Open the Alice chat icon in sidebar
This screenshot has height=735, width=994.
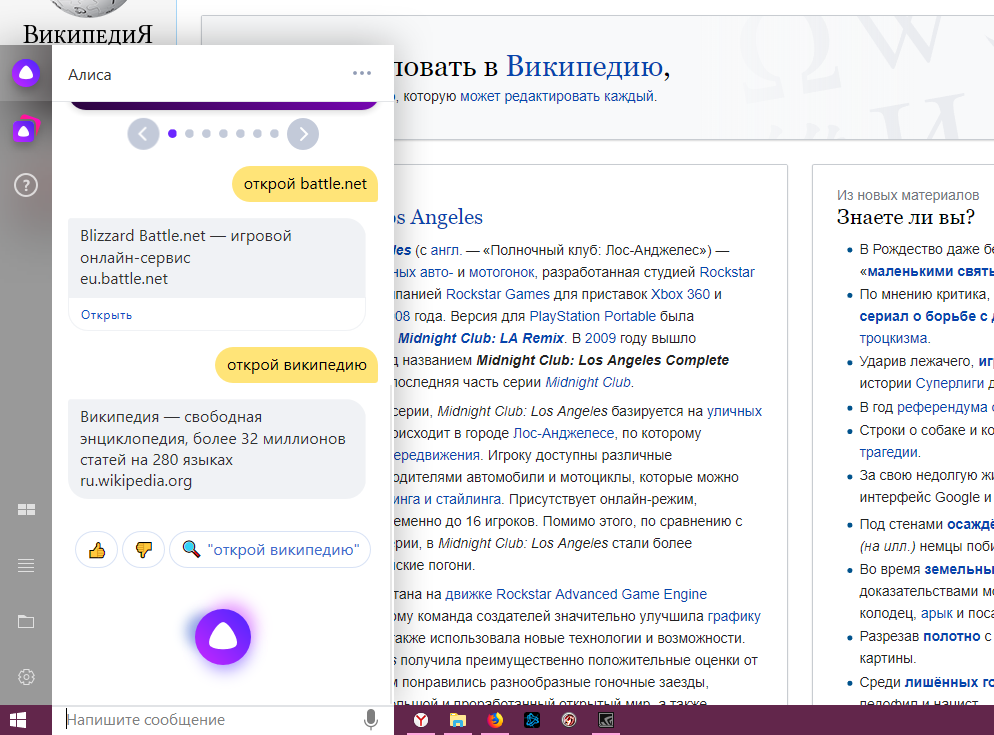pyautogui.click(x=26, y=73)
